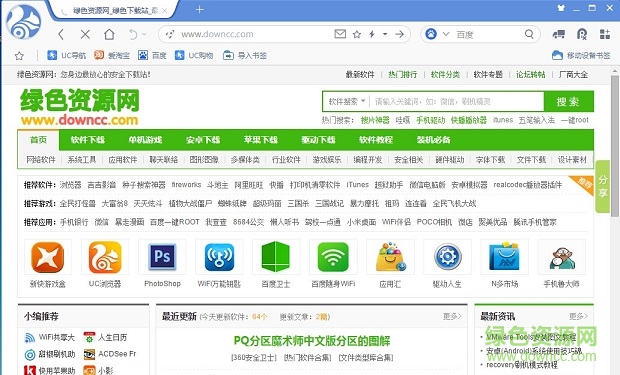Click the green 分享 side tab

(603, 186)
